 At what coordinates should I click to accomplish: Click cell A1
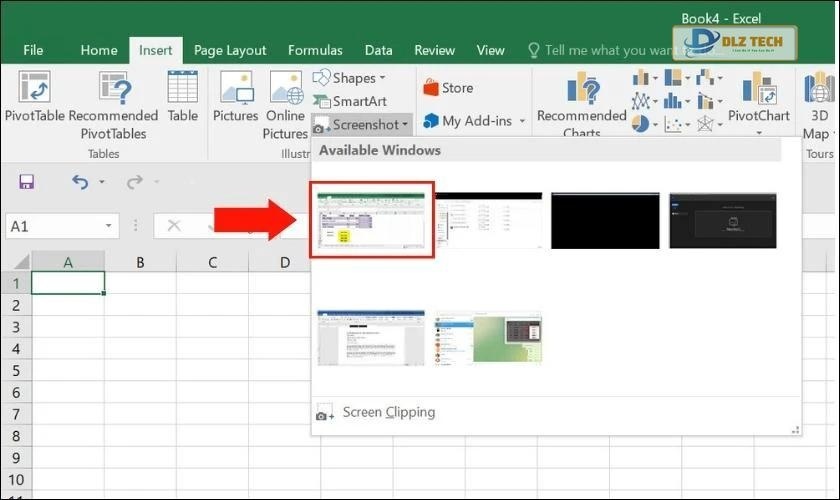pos(68,283)
